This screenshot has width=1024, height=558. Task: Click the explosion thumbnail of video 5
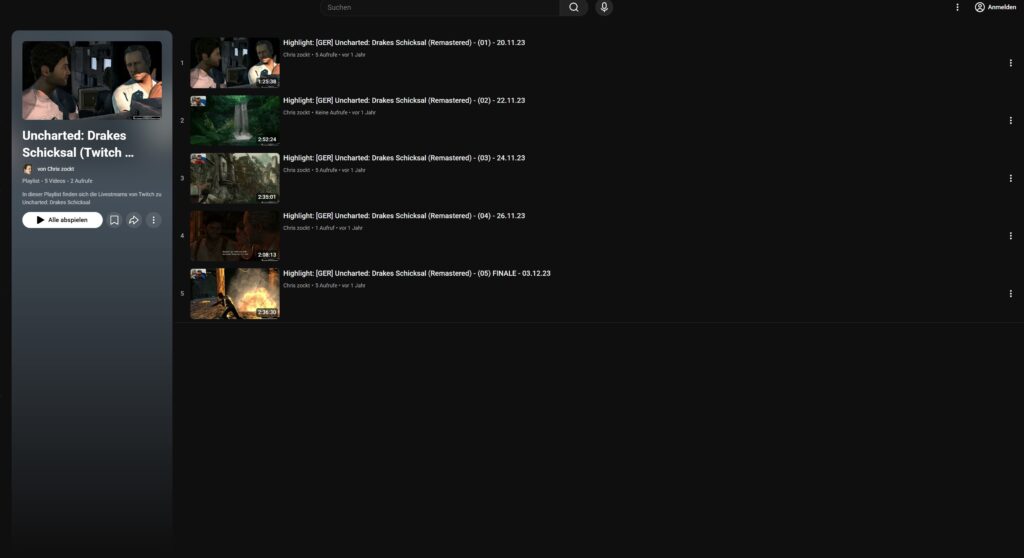pyautogui.click(x=235, y=293)
